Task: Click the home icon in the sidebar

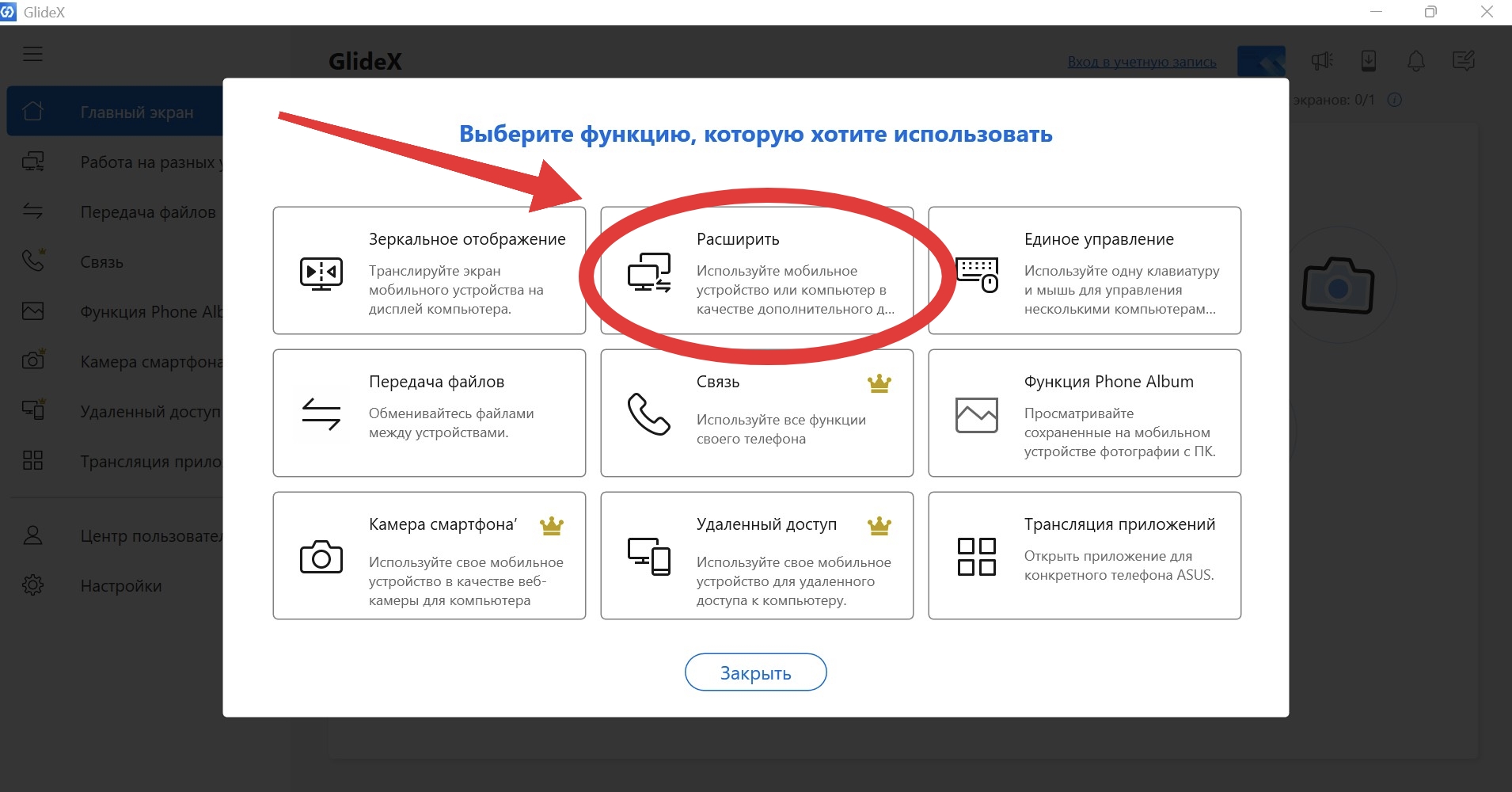Action: pyautogui.click(x=32, y=111)
